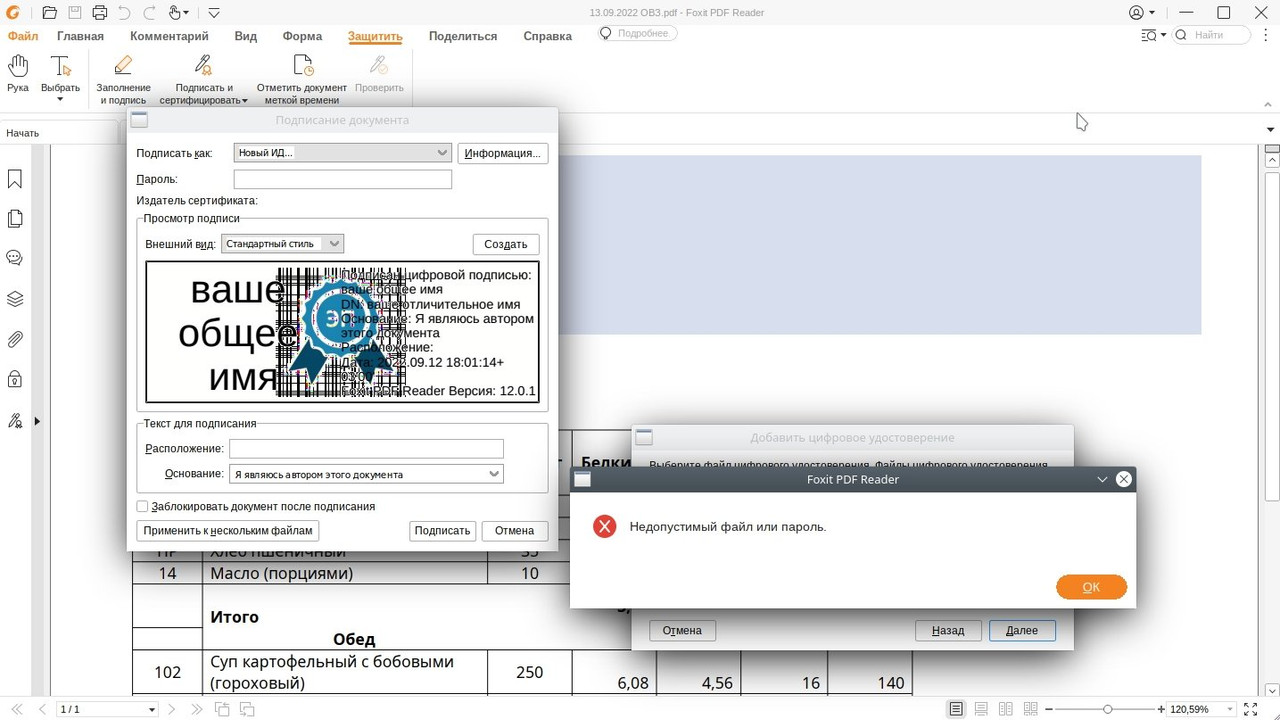Open the page number 1 / 1 dropdown
Image resolution: width=1280 pixels, height=720 pixels.
[x=151, y=709]
